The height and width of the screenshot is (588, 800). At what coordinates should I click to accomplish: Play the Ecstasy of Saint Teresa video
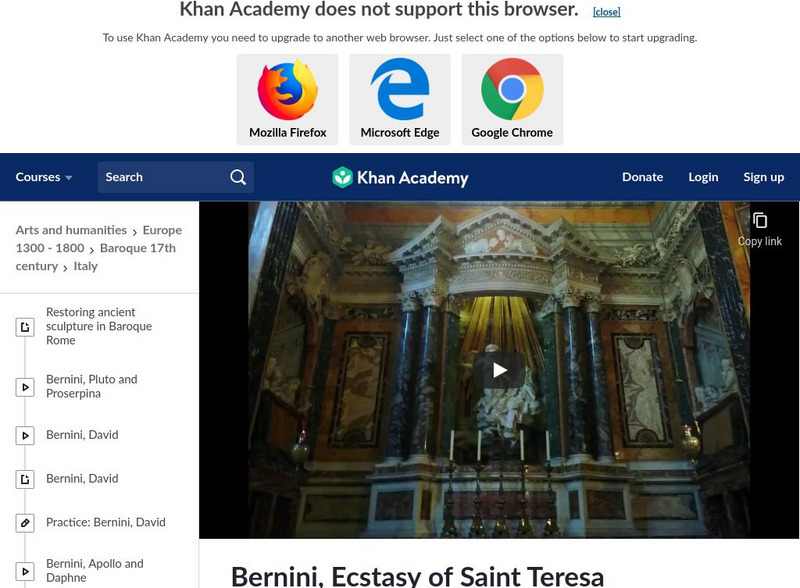click(499, 368)
